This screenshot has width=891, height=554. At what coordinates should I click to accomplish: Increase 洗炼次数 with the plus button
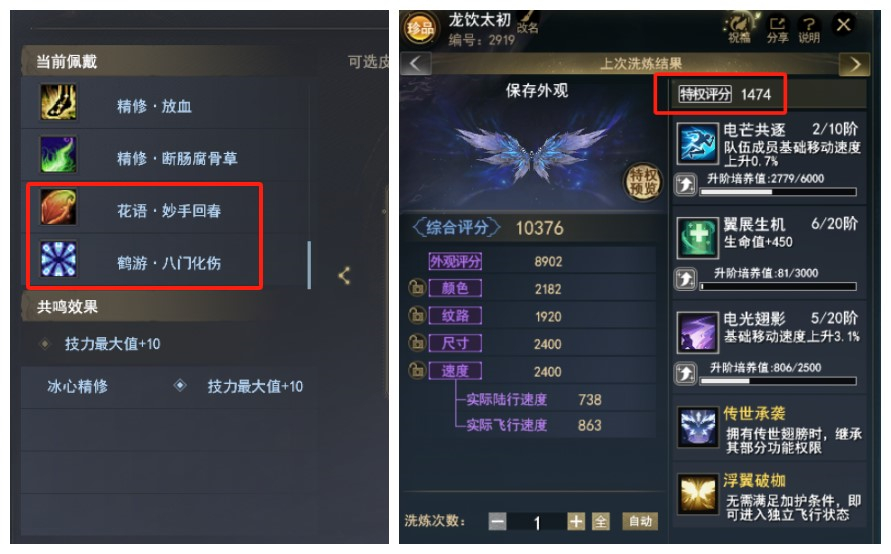576,521
